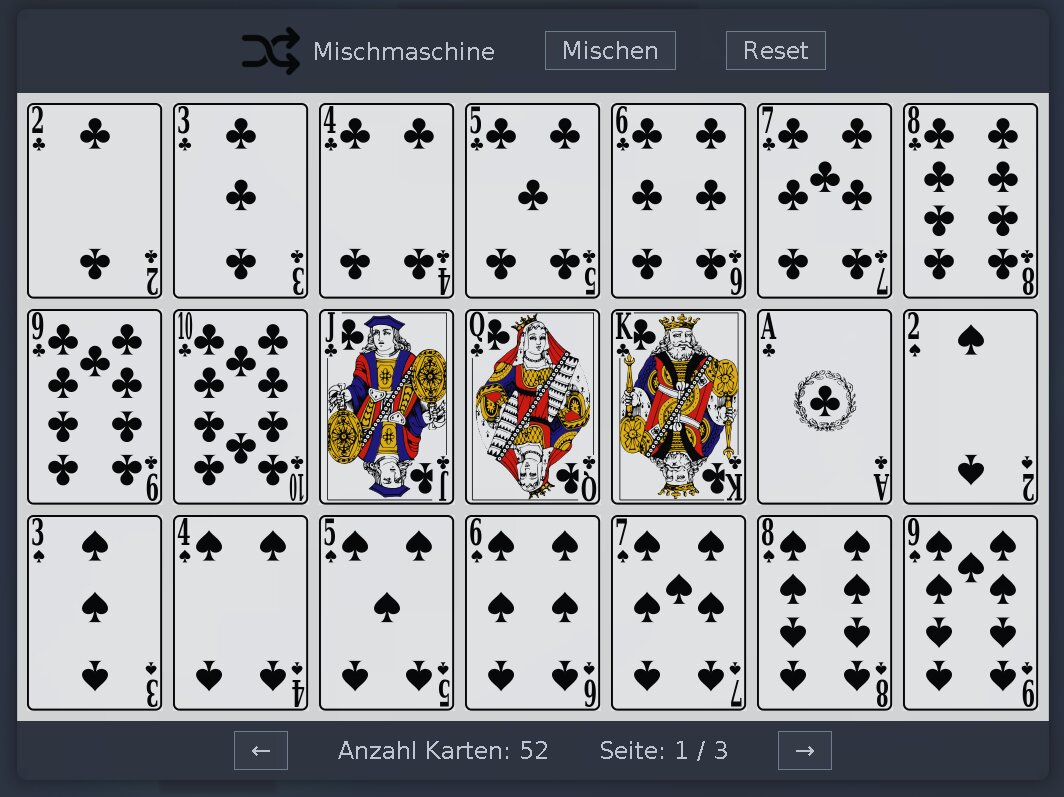Go to next page with right arrow
Screen dimensions: 1064x797
point(805,750)
